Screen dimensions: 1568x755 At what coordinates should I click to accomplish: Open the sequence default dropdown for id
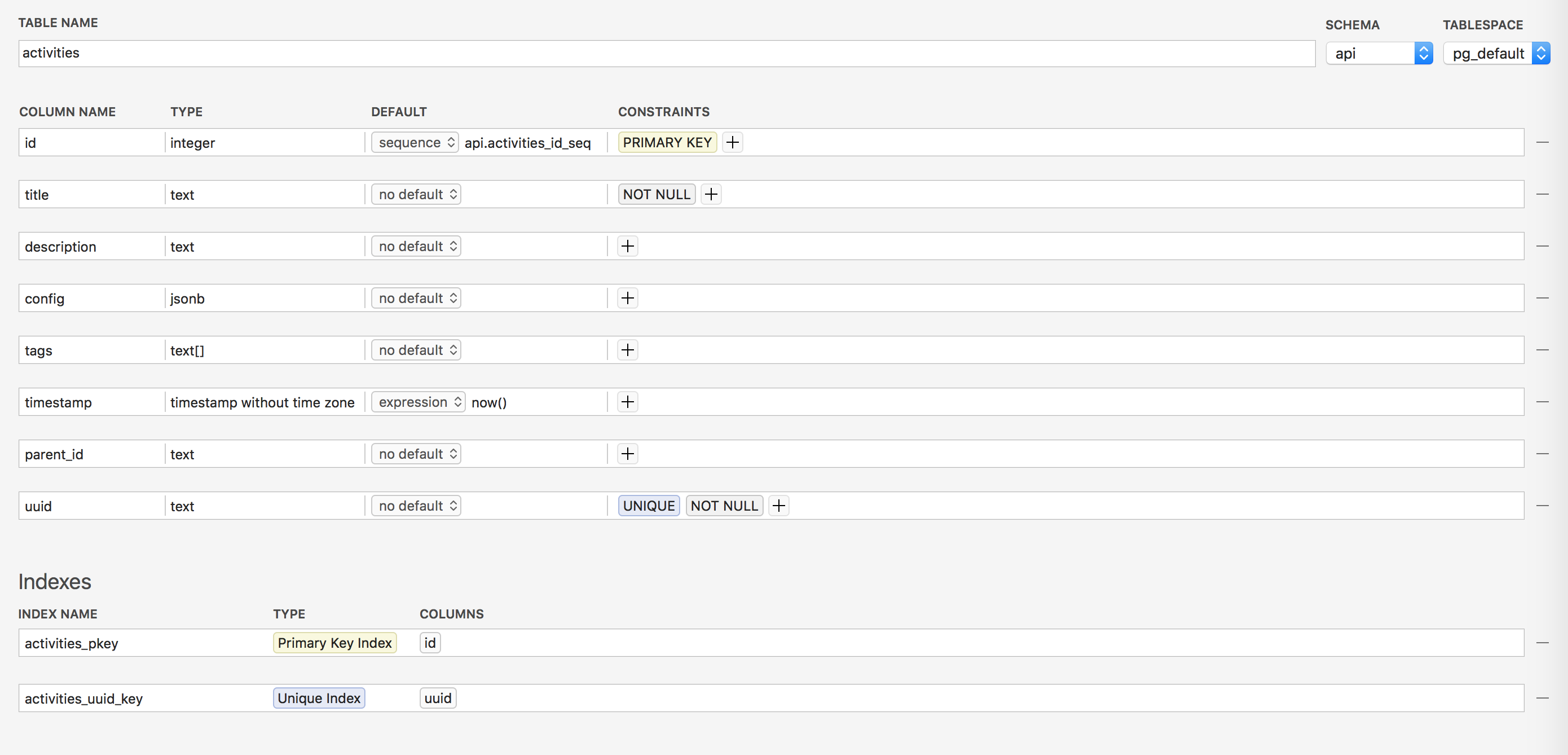pyautogui.click(x=414, y=142)
